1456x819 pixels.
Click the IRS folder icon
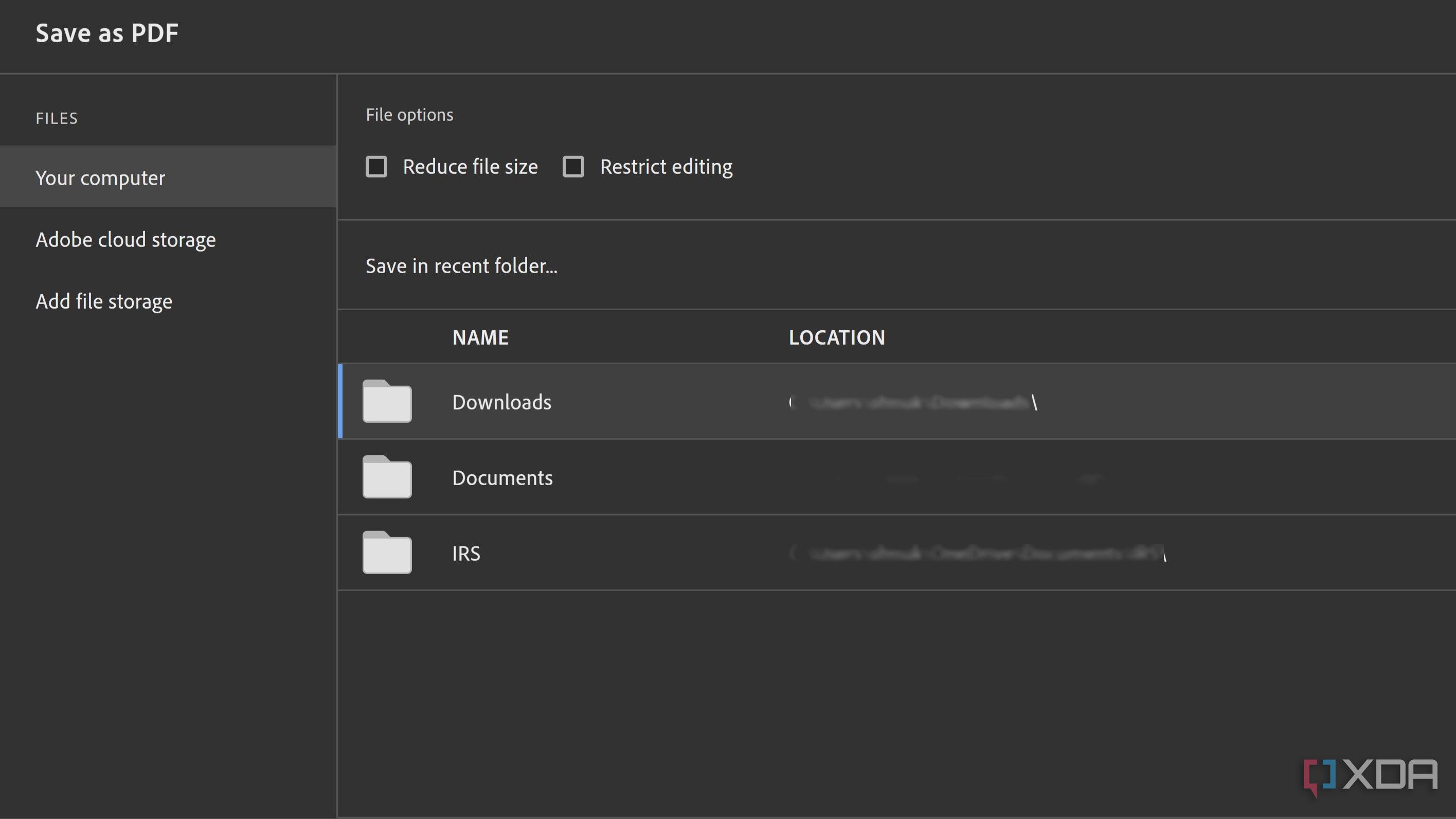tap(387, 553)
